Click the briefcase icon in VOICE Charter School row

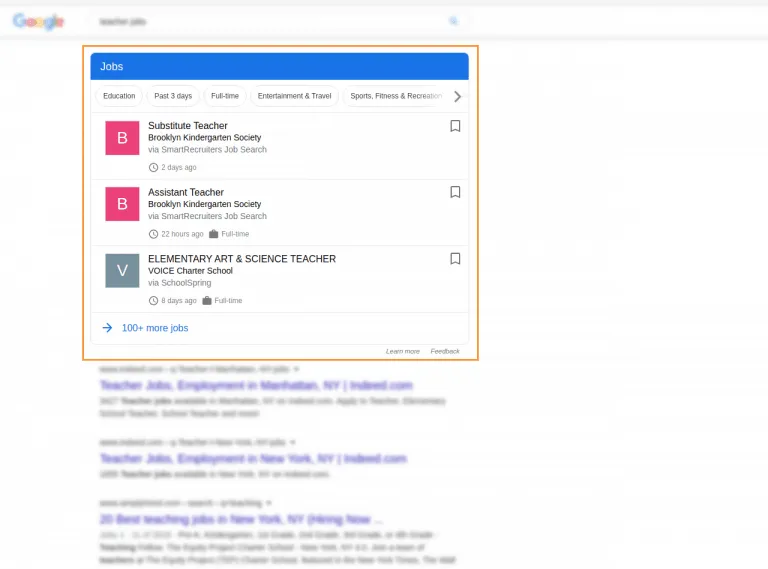(x=207, y=301)
